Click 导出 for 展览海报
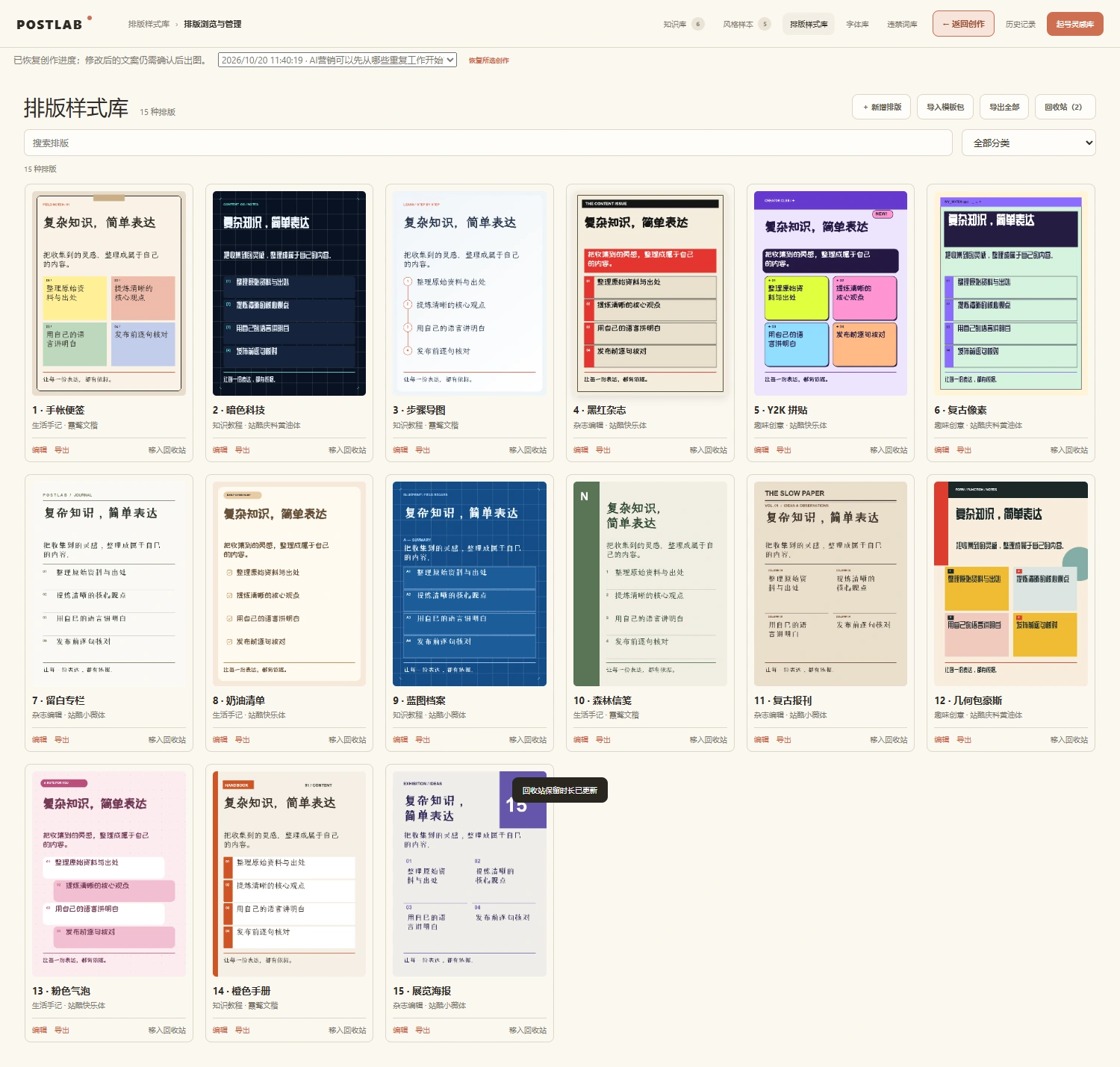Screen dimensions: 1120x1067 [x=423, y=1030]
